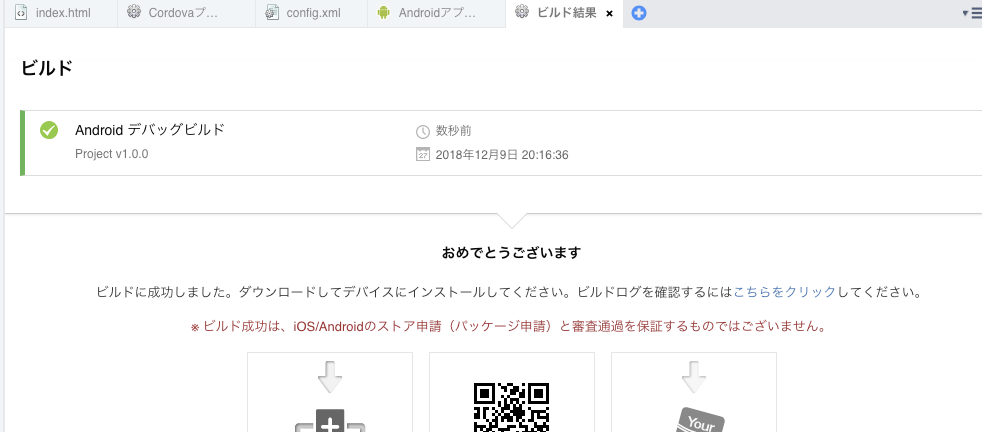Click the red ビルド成功は warning notice
This screenshot has height=432, width=982.
click(508, 326)
